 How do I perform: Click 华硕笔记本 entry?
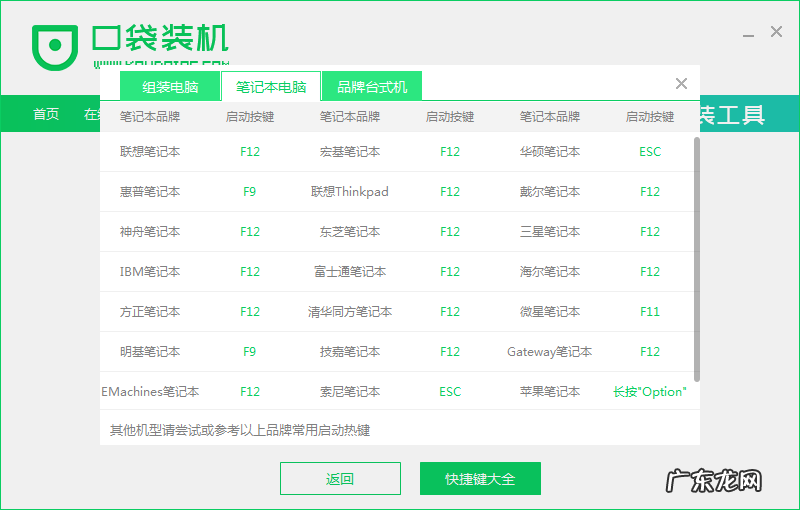click(x=550, y=151)
